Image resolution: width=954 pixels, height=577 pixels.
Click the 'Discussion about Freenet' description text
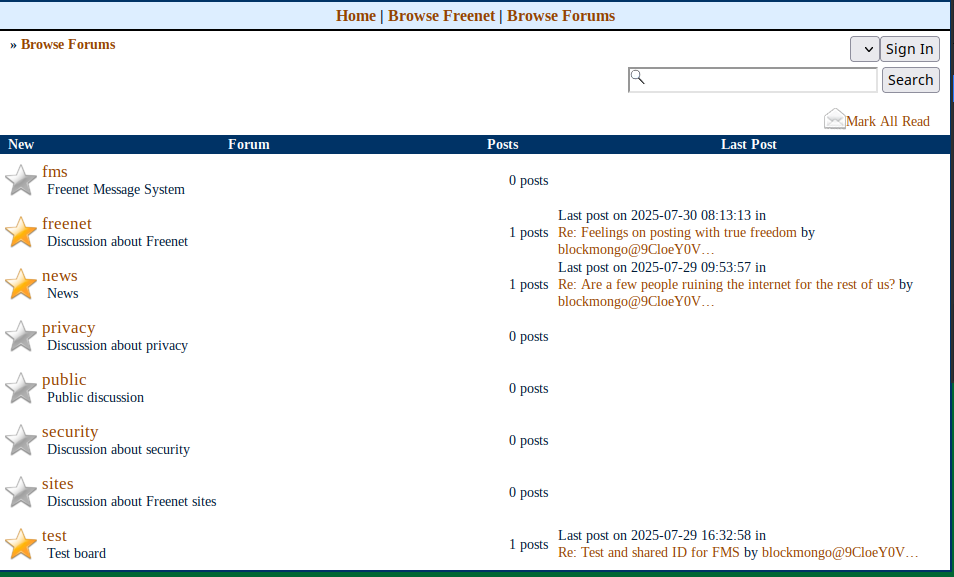117,242
